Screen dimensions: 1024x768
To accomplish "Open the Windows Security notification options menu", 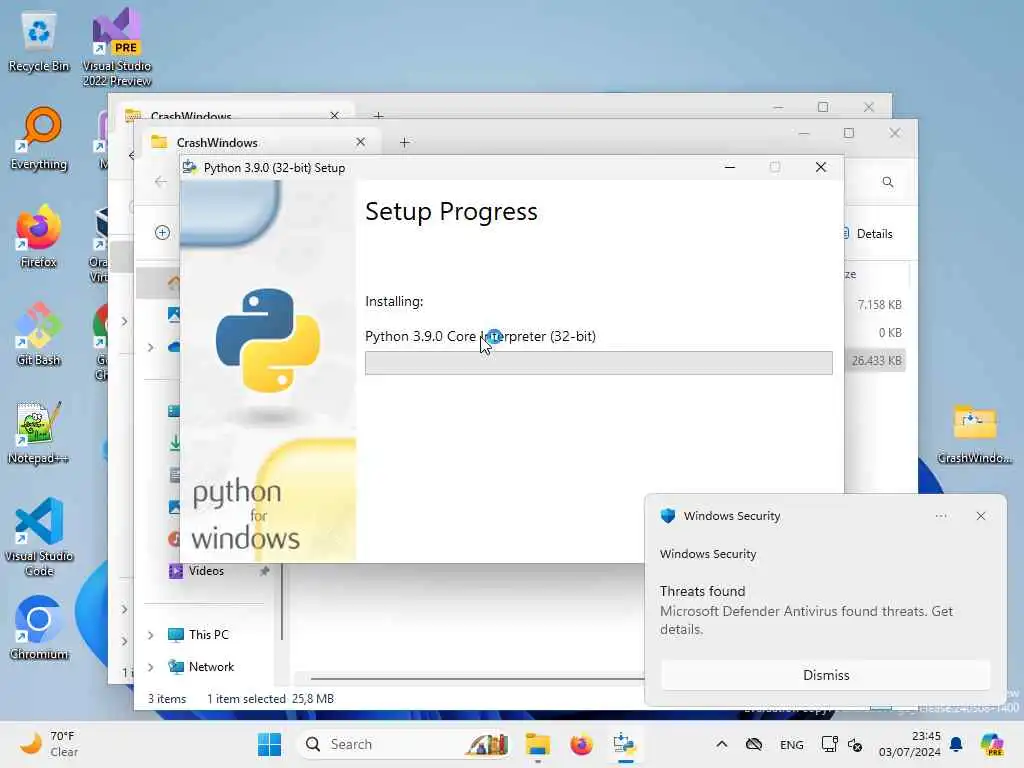I will [x=941, y=516].
